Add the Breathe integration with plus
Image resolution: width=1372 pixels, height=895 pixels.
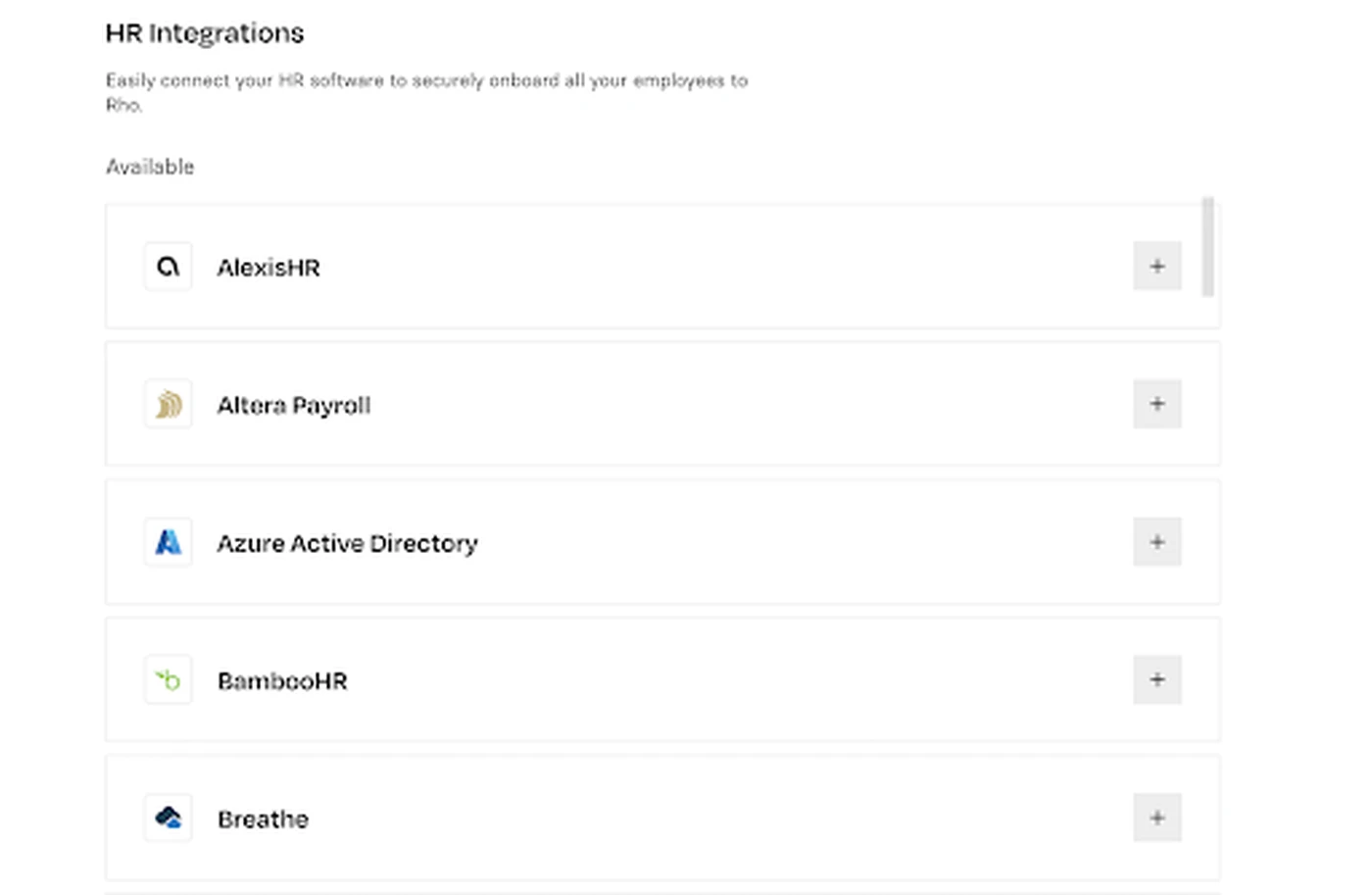(1157, 818)
